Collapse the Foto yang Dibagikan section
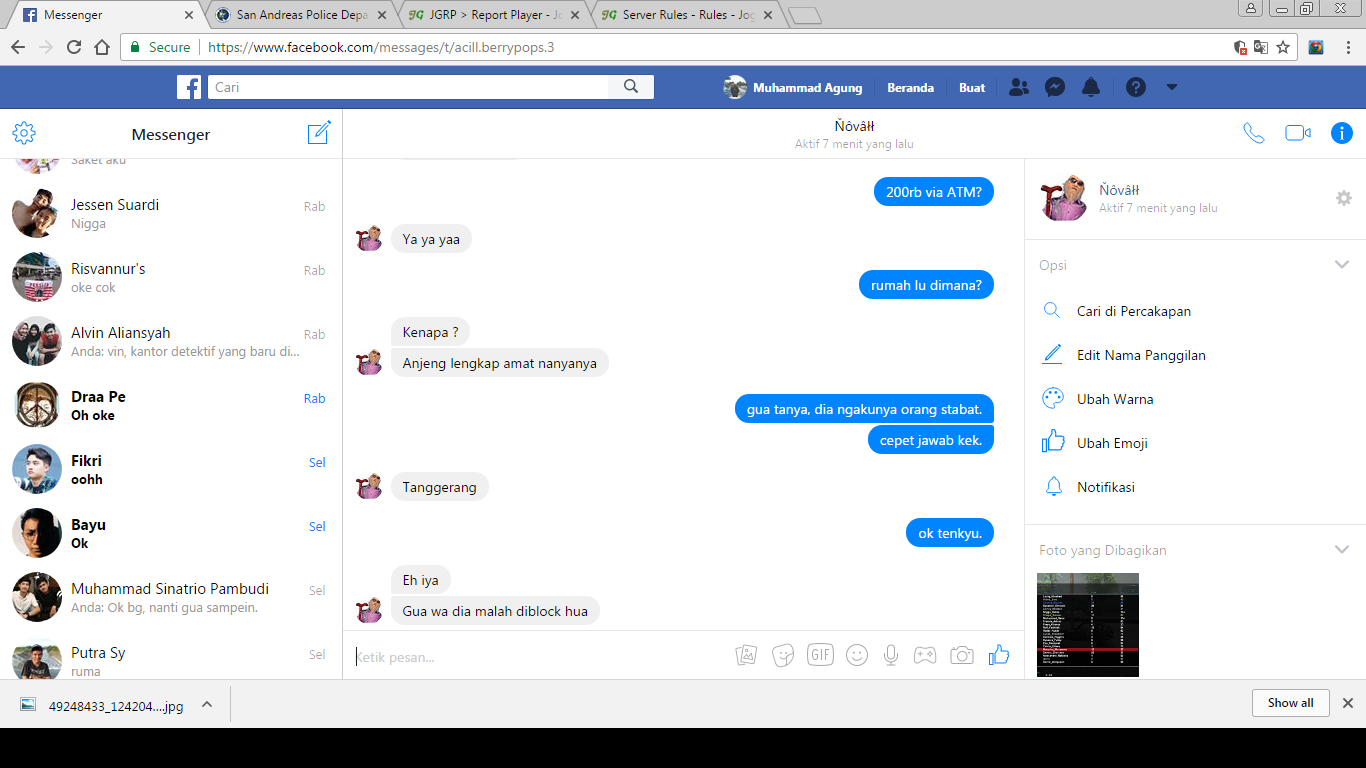The width and height of the screenshot is (1366, 768). click(1342, 550)
